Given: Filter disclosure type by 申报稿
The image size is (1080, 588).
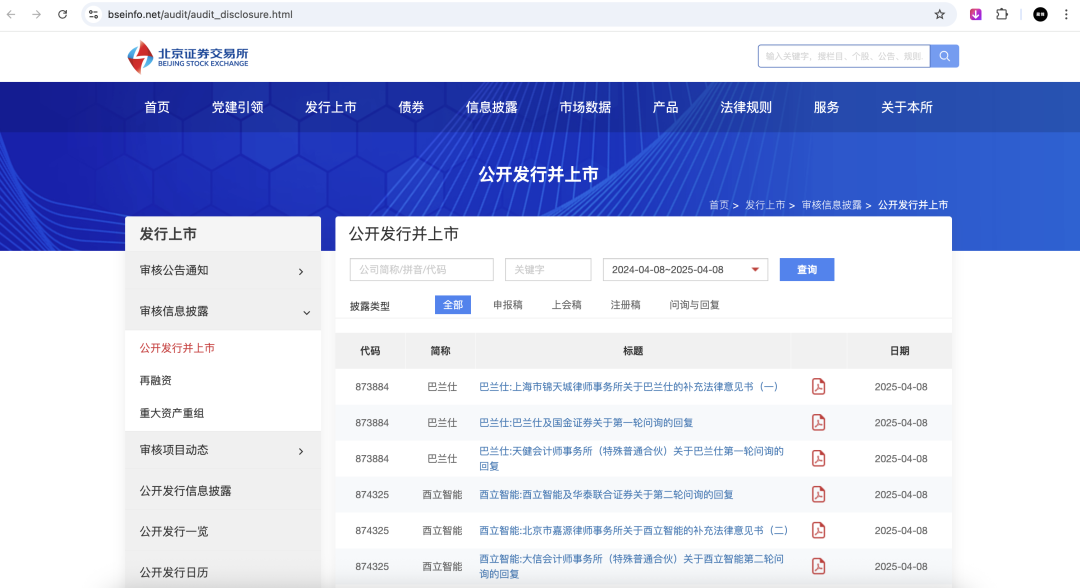Looking at the screenshot, I should (508, 305).
